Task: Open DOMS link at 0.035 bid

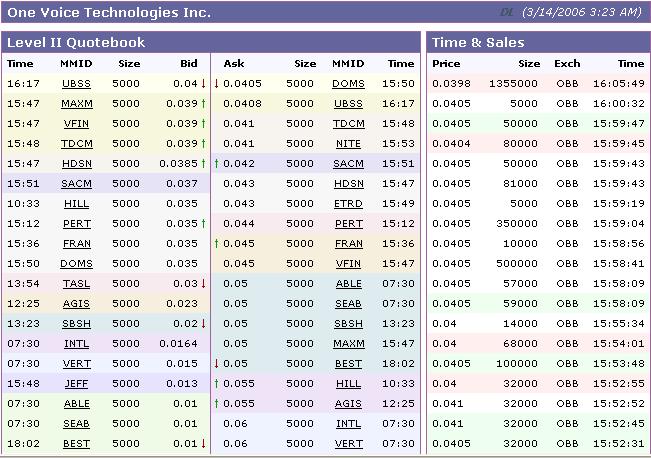Action: (x=76, y=264)
